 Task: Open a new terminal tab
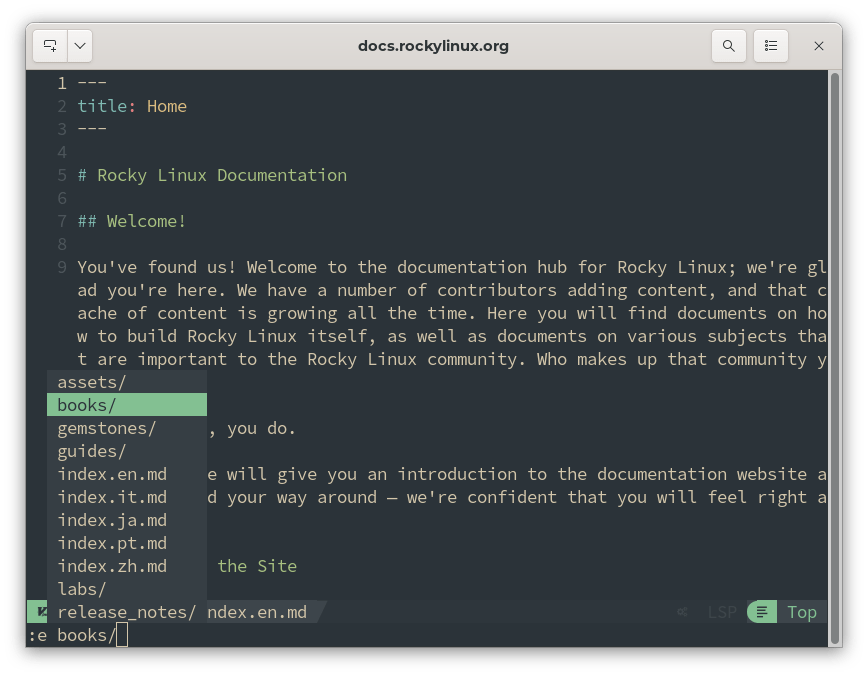[x=50, y=46]
